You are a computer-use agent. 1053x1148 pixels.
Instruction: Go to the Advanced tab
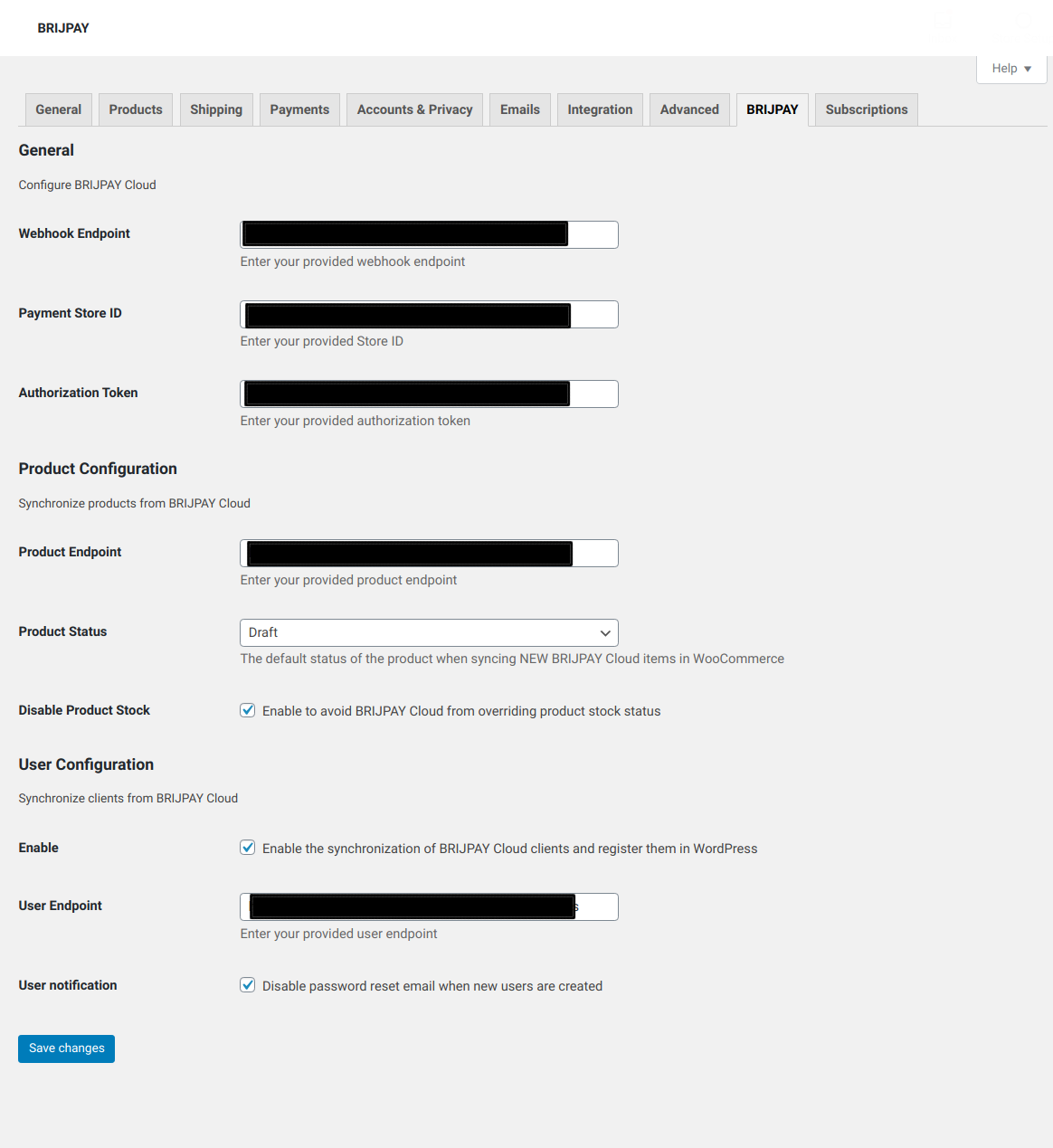(x=689, y=109)
